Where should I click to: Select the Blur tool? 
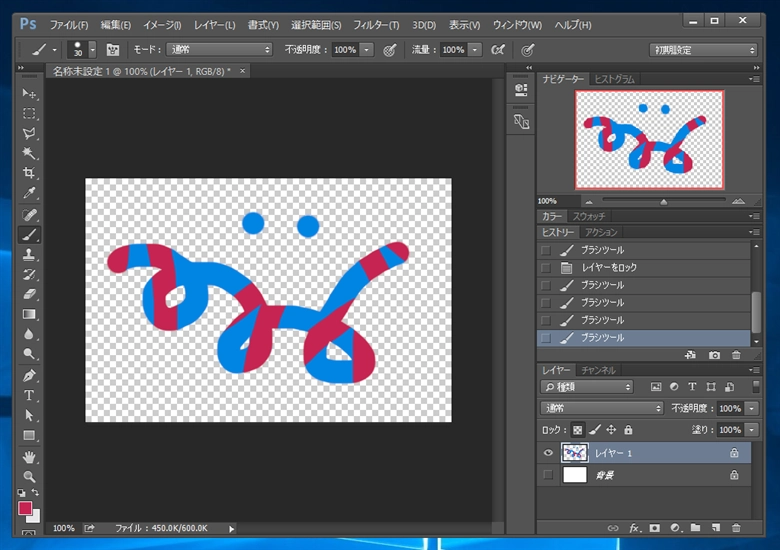tap(29, 334)
